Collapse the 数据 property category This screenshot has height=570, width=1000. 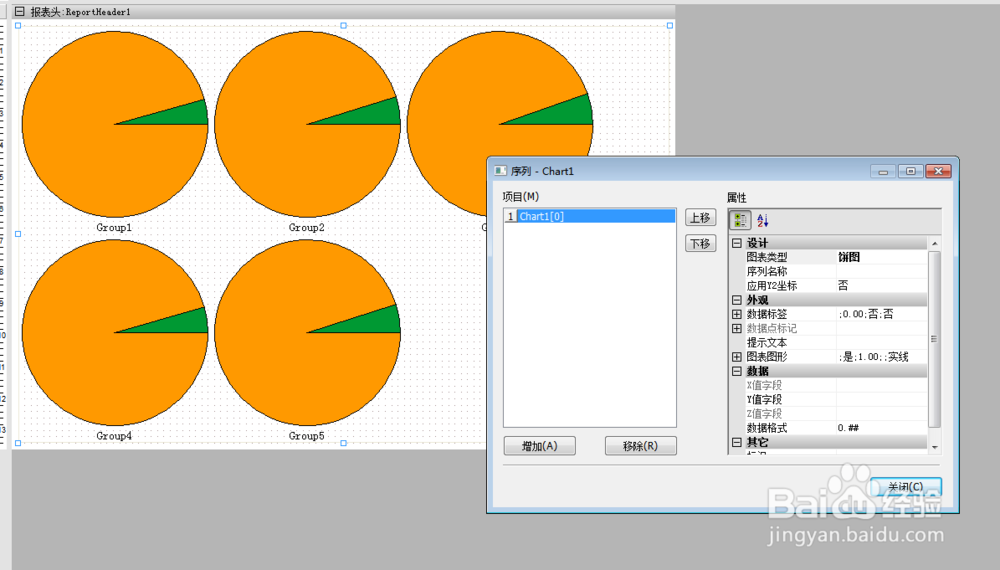pos(737,371)
